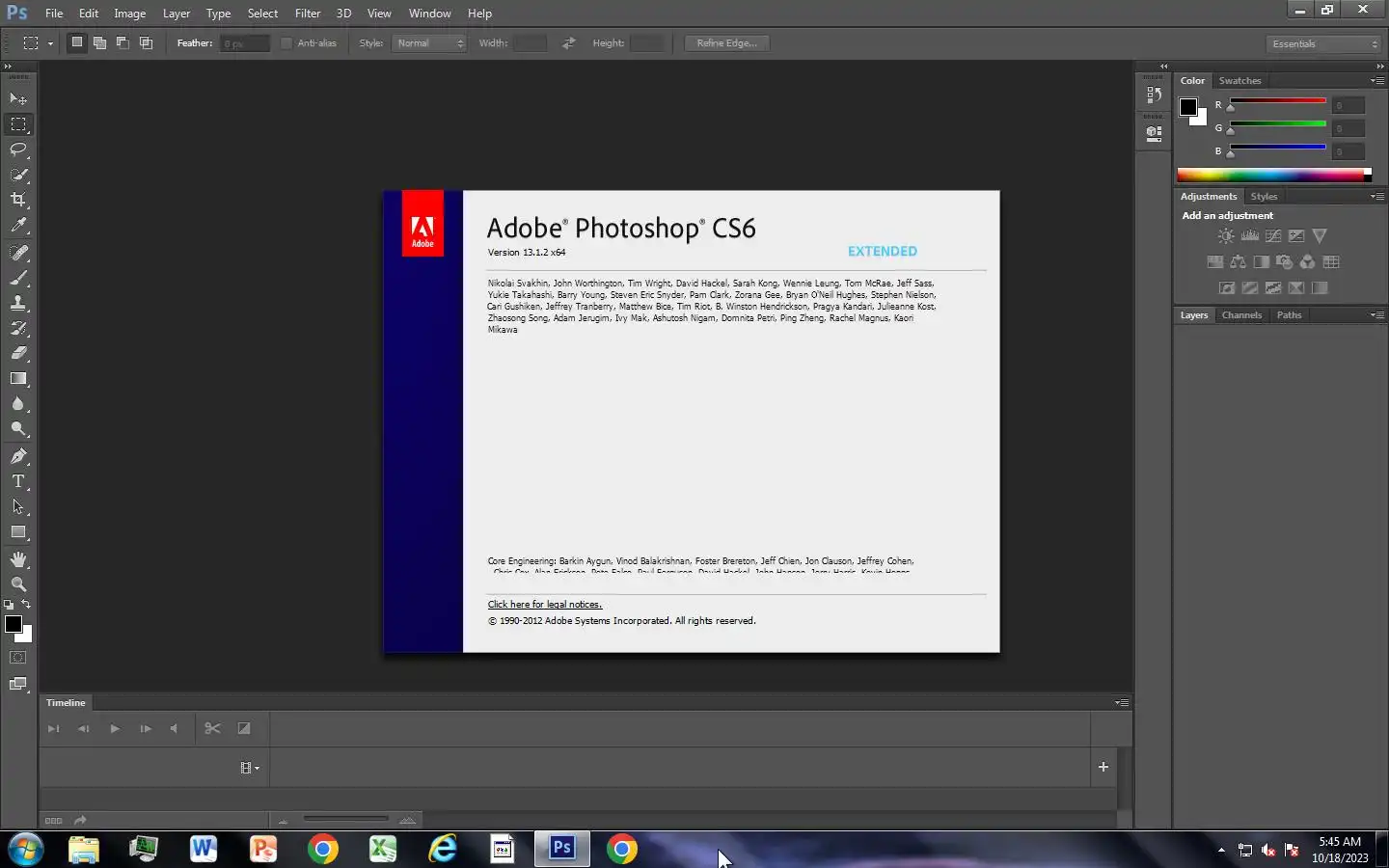Click Convert to frame animation icon
The width and height of the screenshot is (1389, 868).
click(53, 821)
